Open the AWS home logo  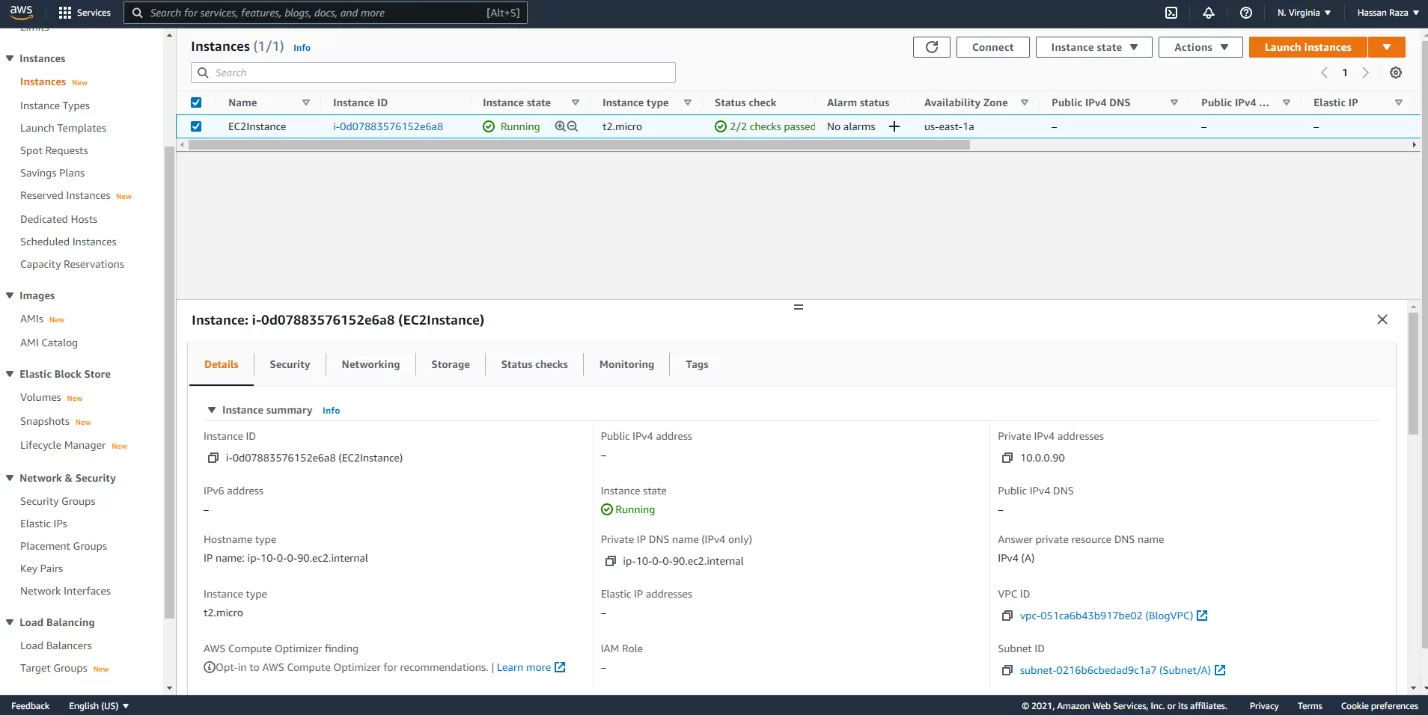coord(22,13)
